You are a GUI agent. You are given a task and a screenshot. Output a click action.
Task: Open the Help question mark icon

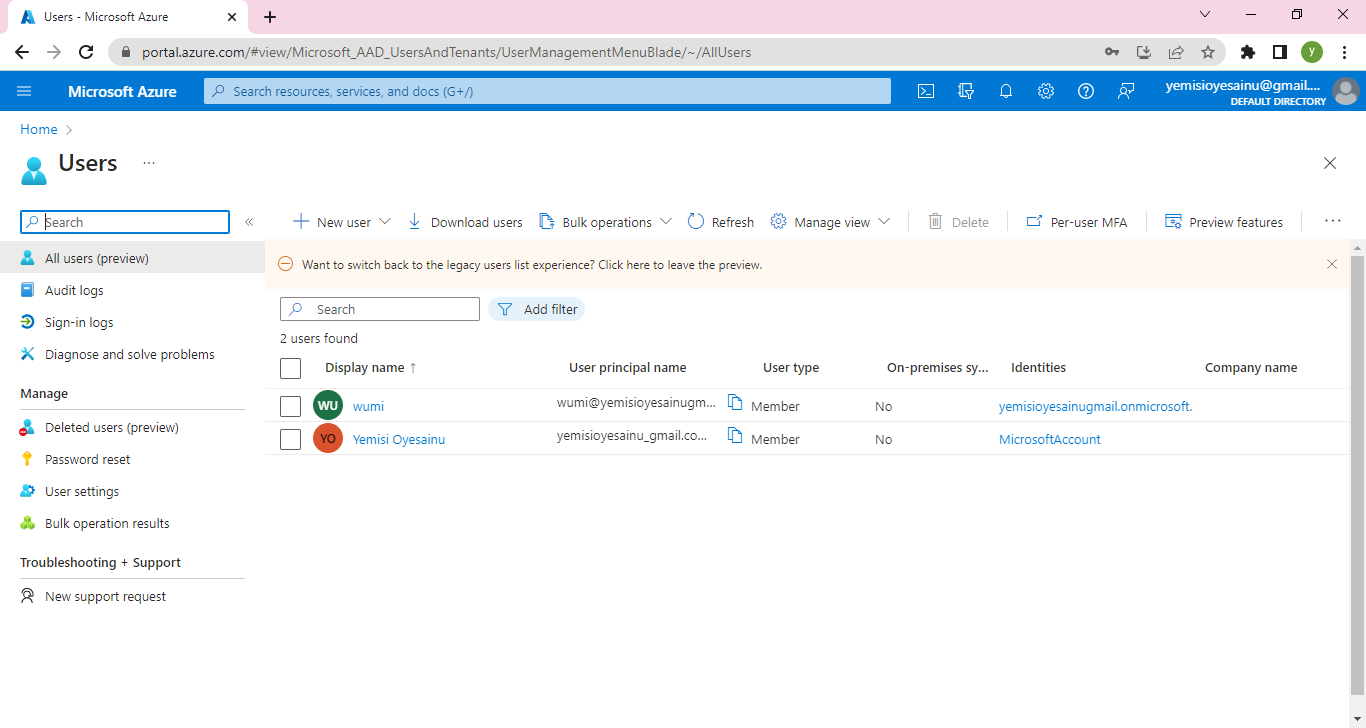click(x=1086, y=91)
